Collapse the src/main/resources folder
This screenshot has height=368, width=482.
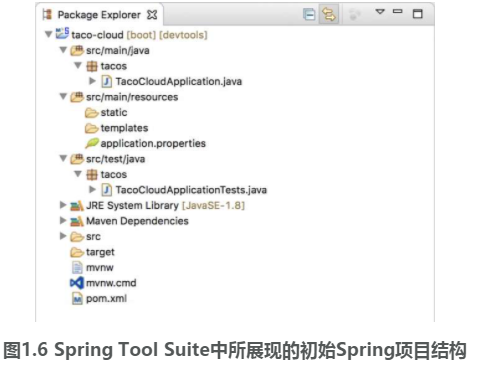[x=63, y=96]
